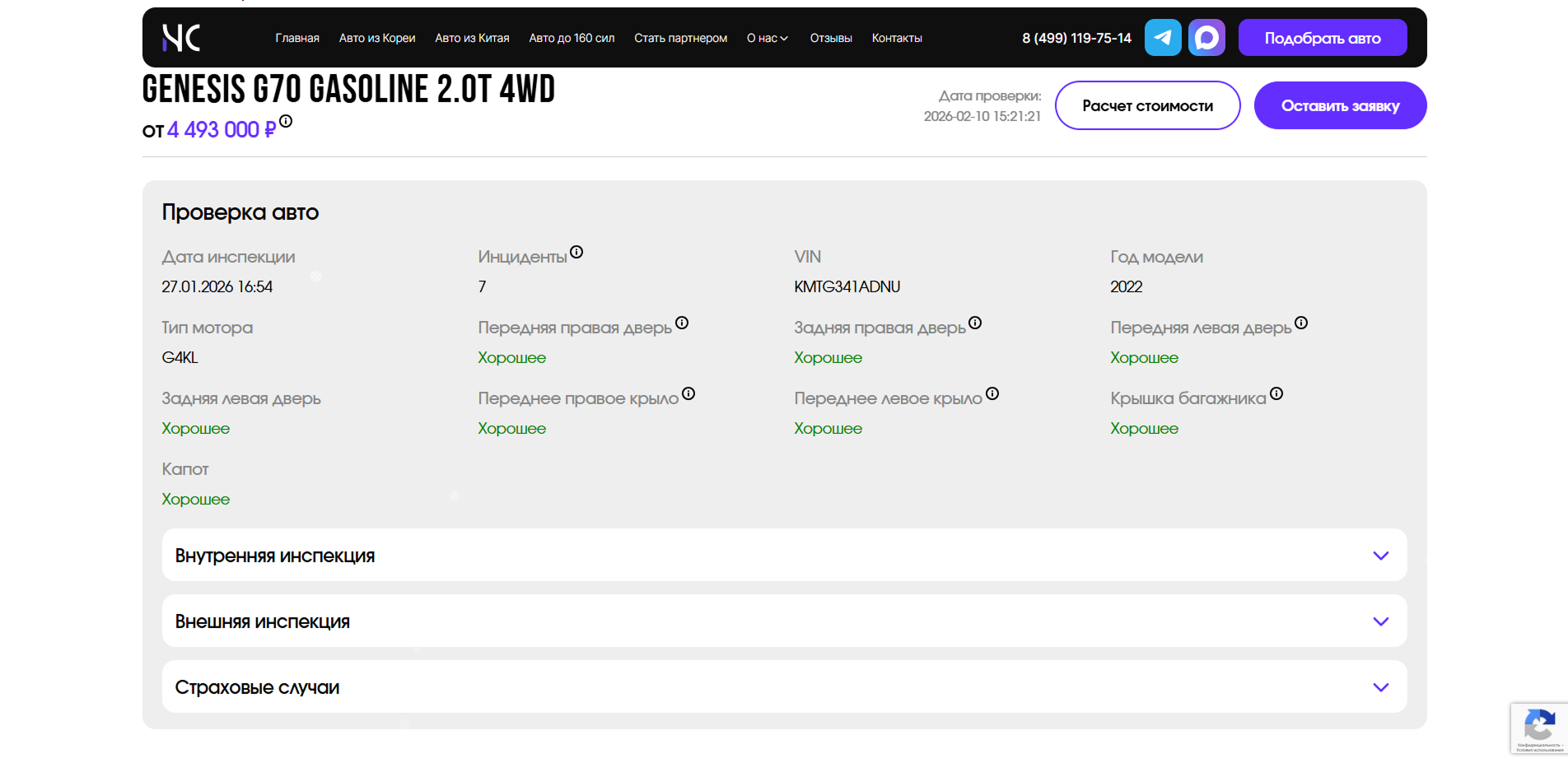
Task: Open the Telegram contact icon
Action: (1163, 38)
